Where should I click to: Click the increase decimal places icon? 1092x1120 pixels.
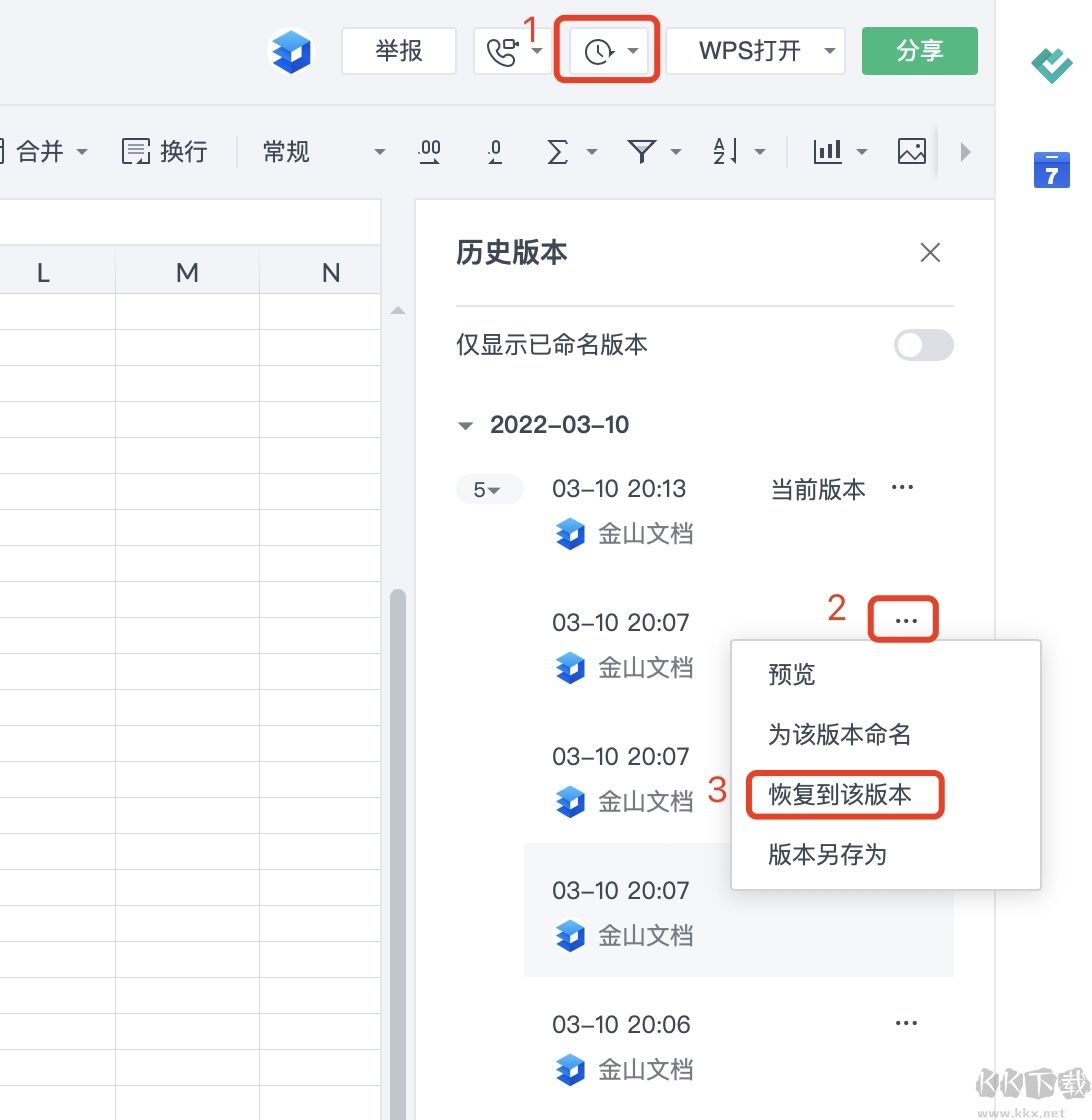[429, 151]
